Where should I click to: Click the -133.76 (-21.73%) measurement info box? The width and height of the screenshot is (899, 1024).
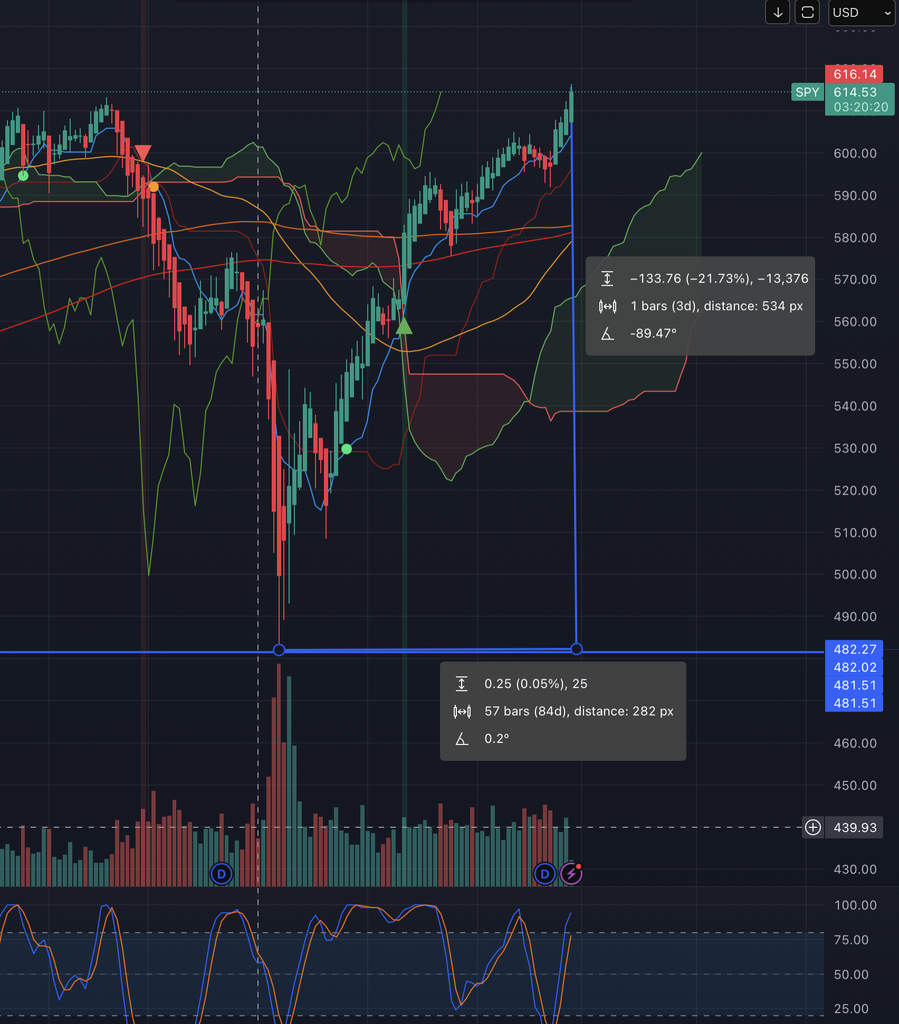(700, 306)
